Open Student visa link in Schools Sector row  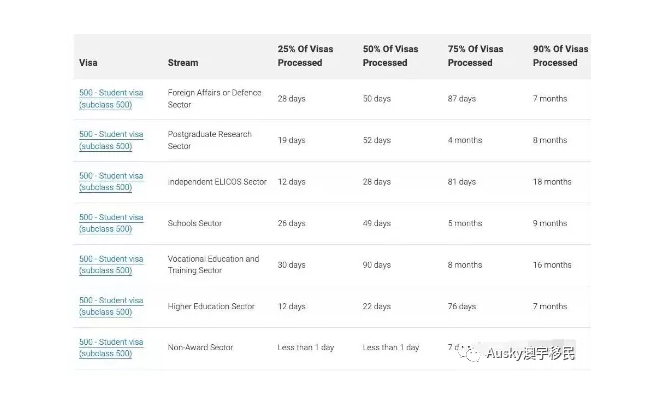coord(111,223)
